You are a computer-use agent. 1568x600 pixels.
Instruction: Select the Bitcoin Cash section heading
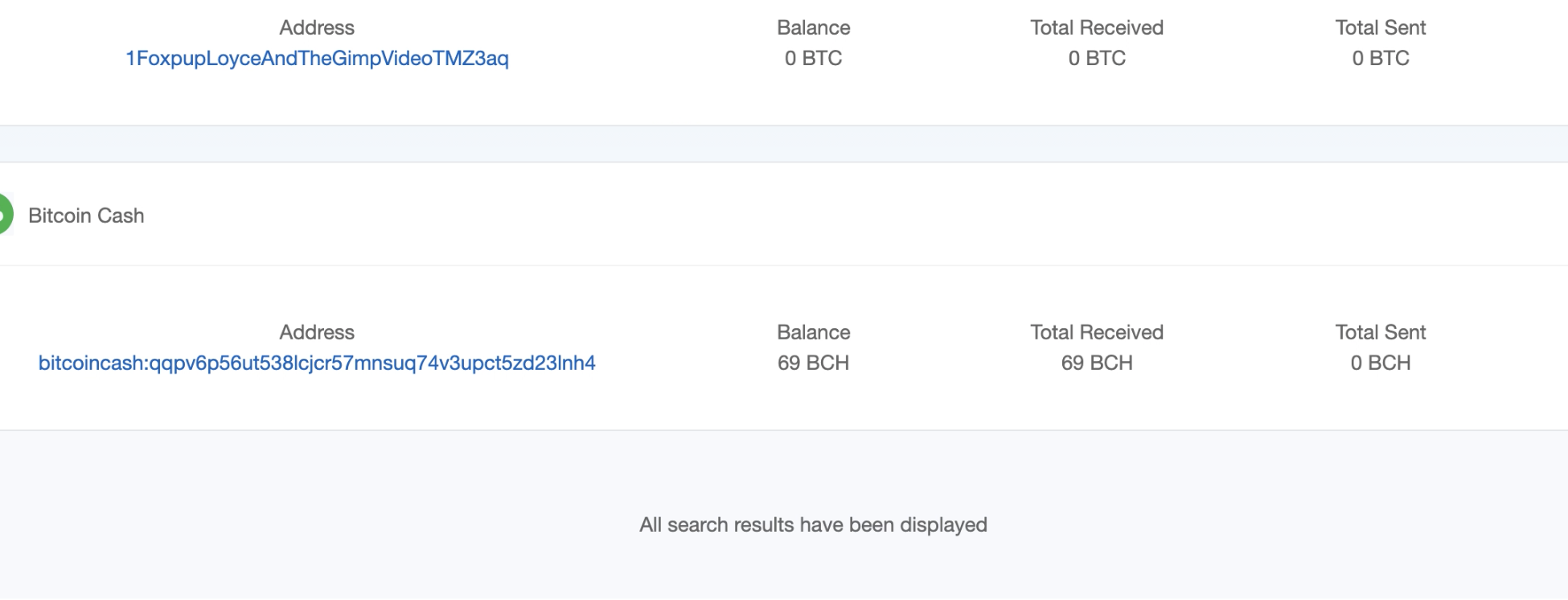[x=86, y=216]
